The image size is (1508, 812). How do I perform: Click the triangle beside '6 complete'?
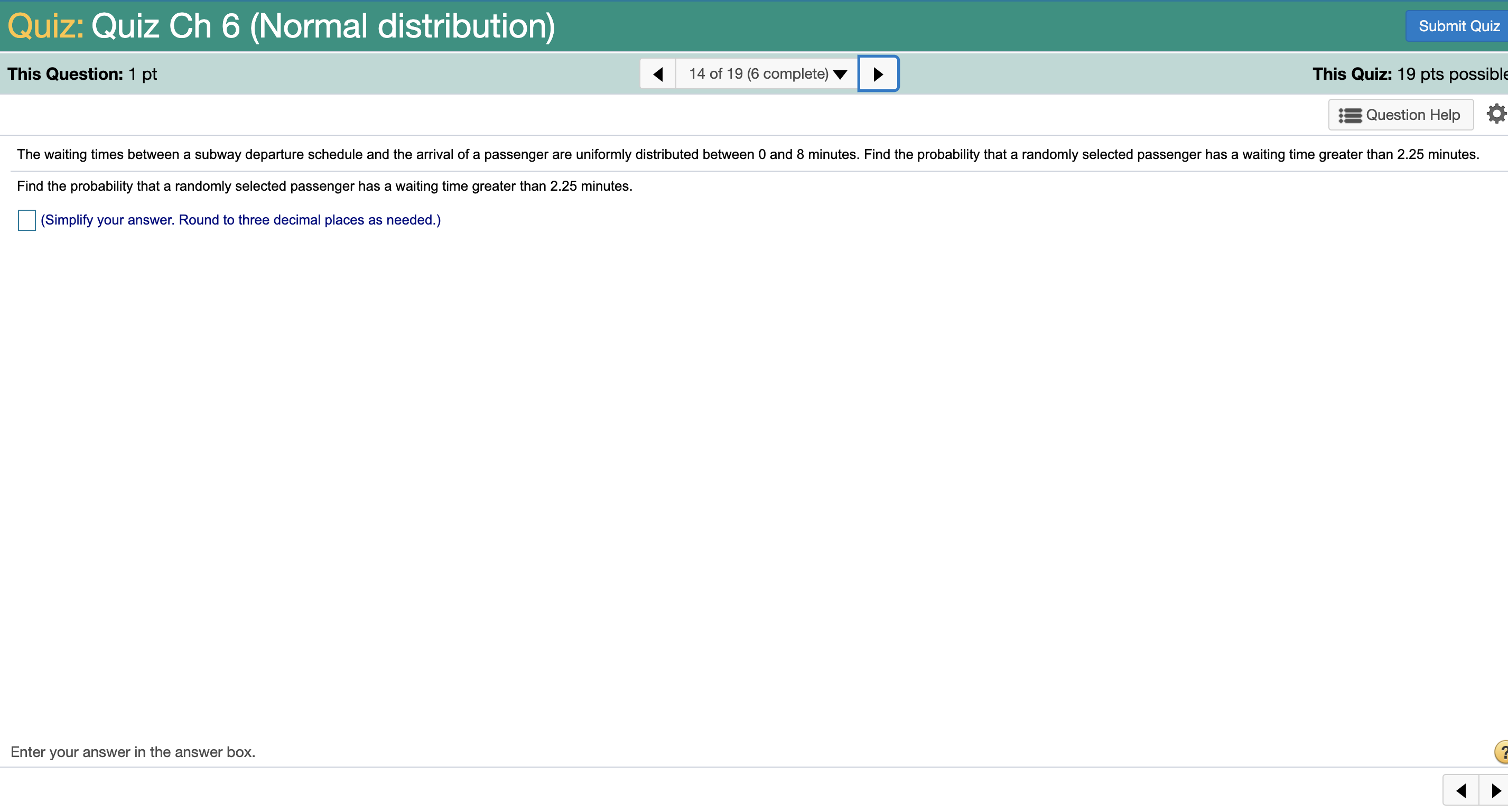pos(840,74)
